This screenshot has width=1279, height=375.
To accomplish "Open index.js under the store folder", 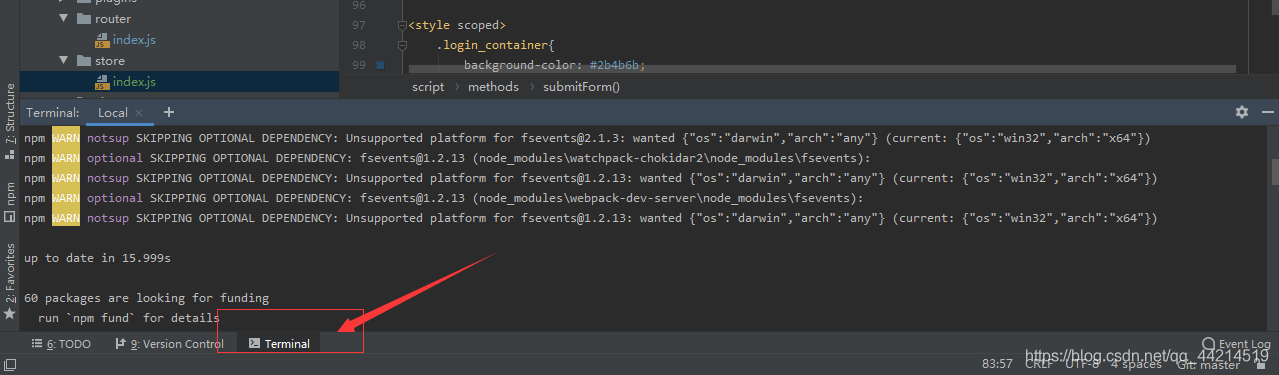I will coord(134,82).
